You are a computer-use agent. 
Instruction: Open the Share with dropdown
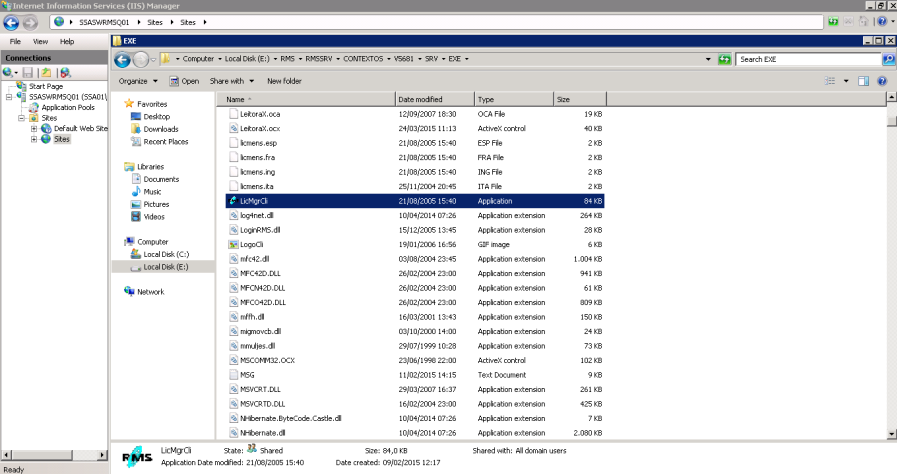[x=232, y=81]
